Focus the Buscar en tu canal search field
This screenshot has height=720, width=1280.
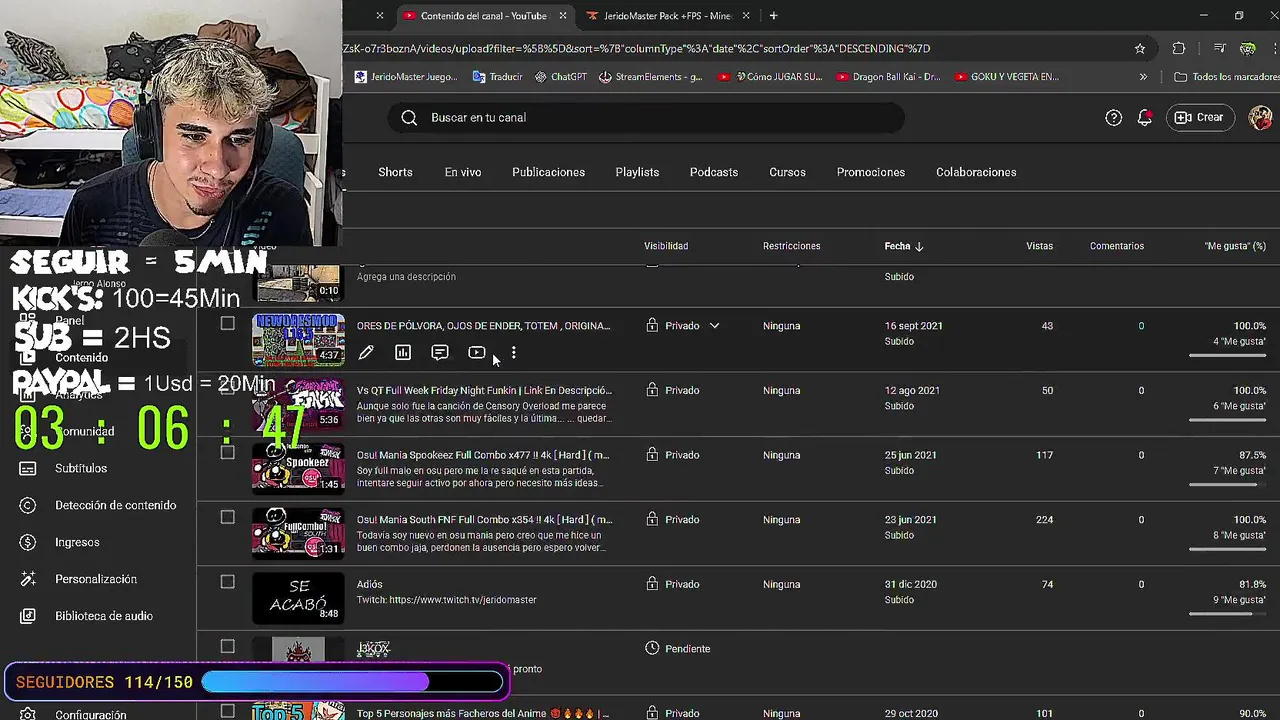(645, 118)
